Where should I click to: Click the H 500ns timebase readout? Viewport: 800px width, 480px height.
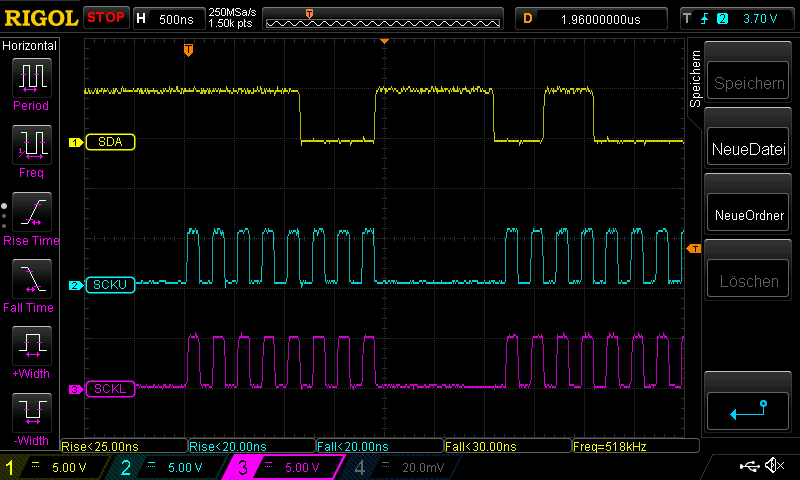[169, 19]
